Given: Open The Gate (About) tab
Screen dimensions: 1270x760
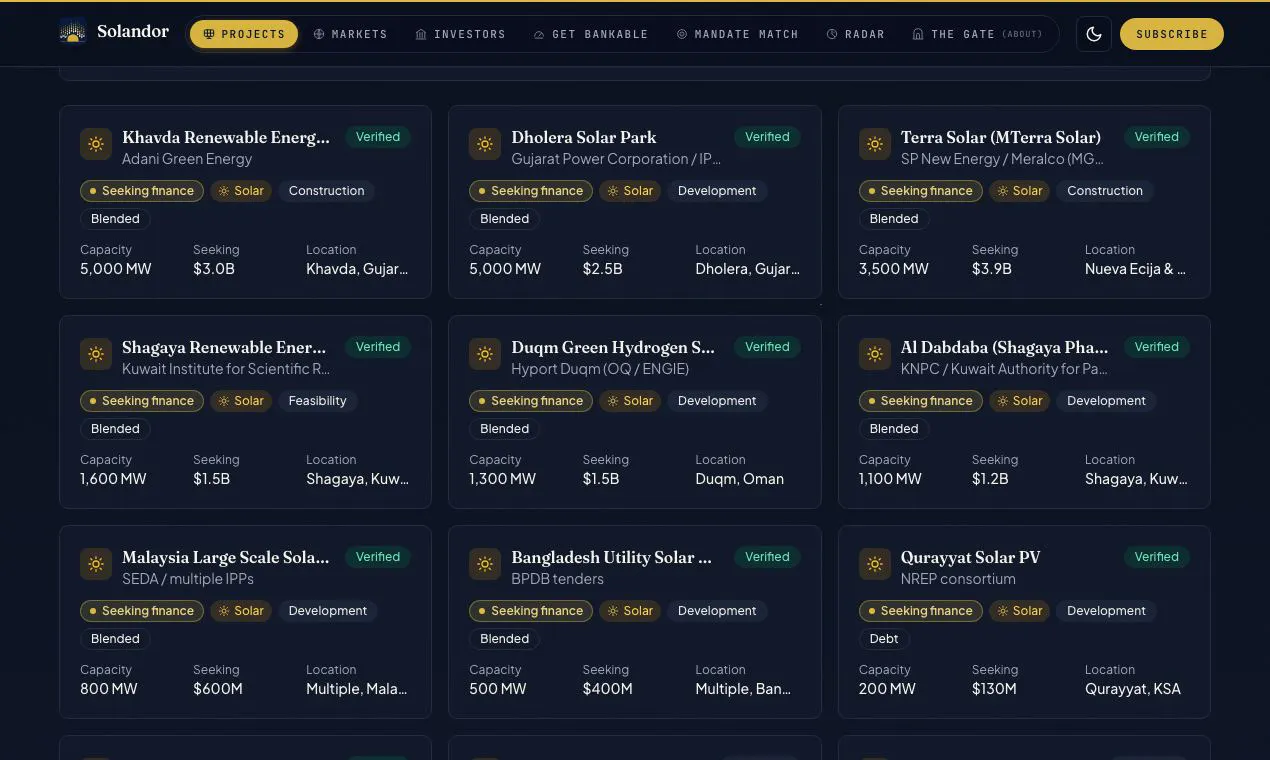Looking at the screenshot, I should click(978, 34).
